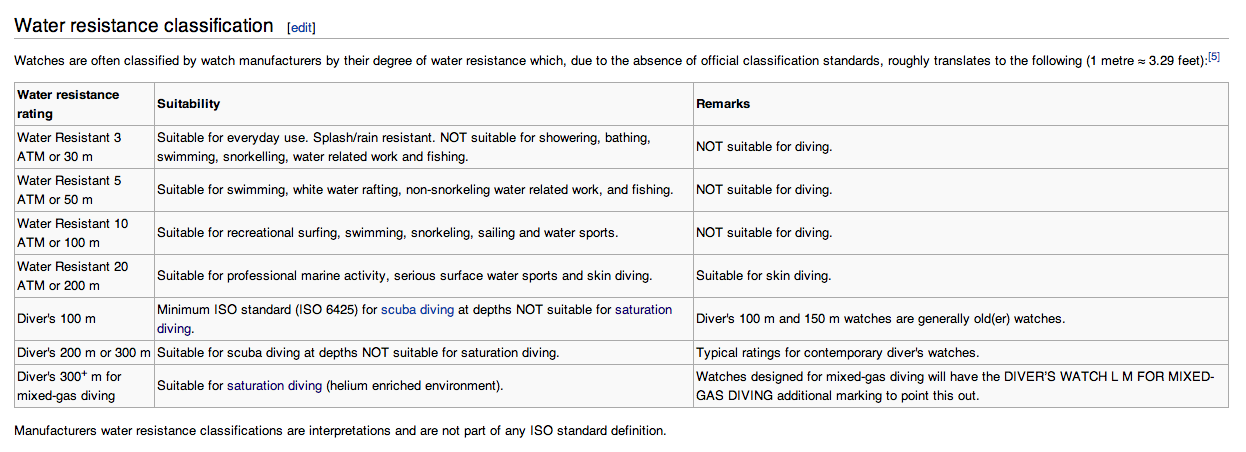Click the edit link beside the section heading
Screen dimensions: 1246x452
[x=300, y=27]
